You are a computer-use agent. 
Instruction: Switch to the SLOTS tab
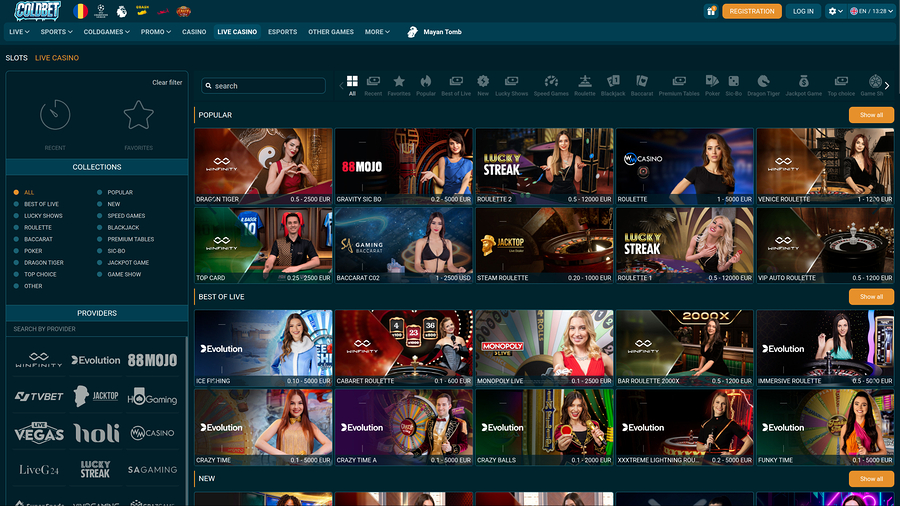pos(17,58)
